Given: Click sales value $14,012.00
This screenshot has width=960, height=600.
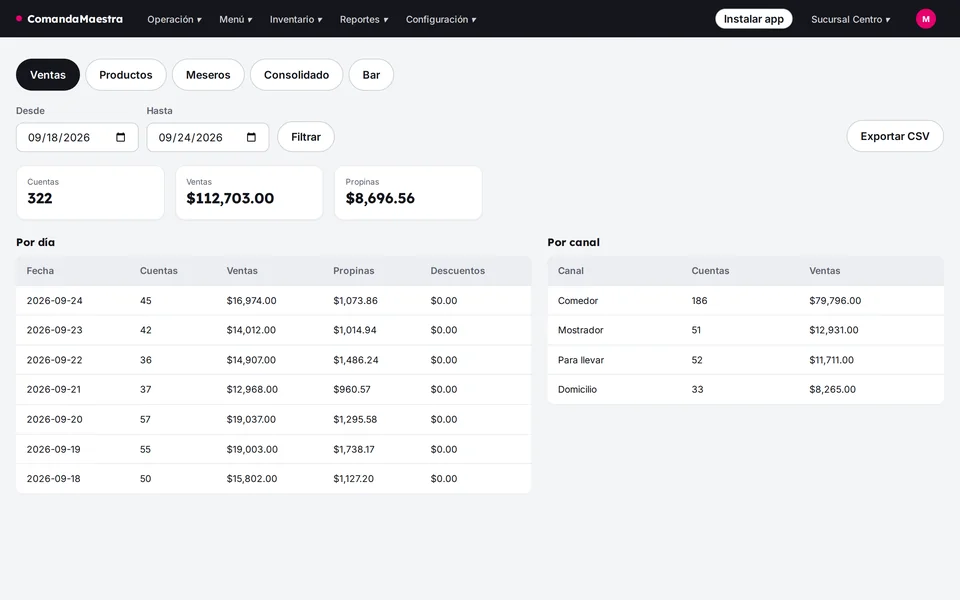Looking at the screenshot, I should [251, 330].
